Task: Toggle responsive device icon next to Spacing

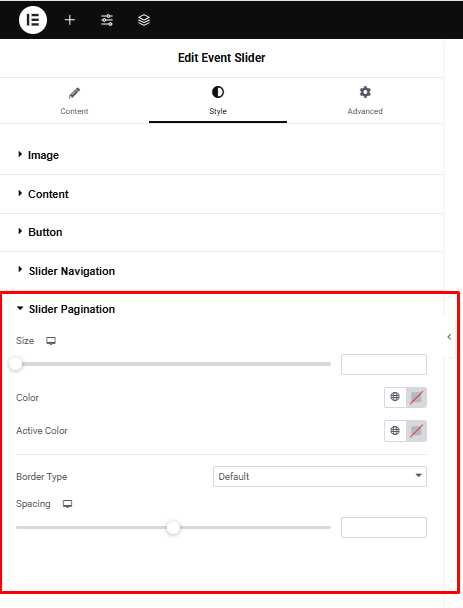Action: coord(67,504)
